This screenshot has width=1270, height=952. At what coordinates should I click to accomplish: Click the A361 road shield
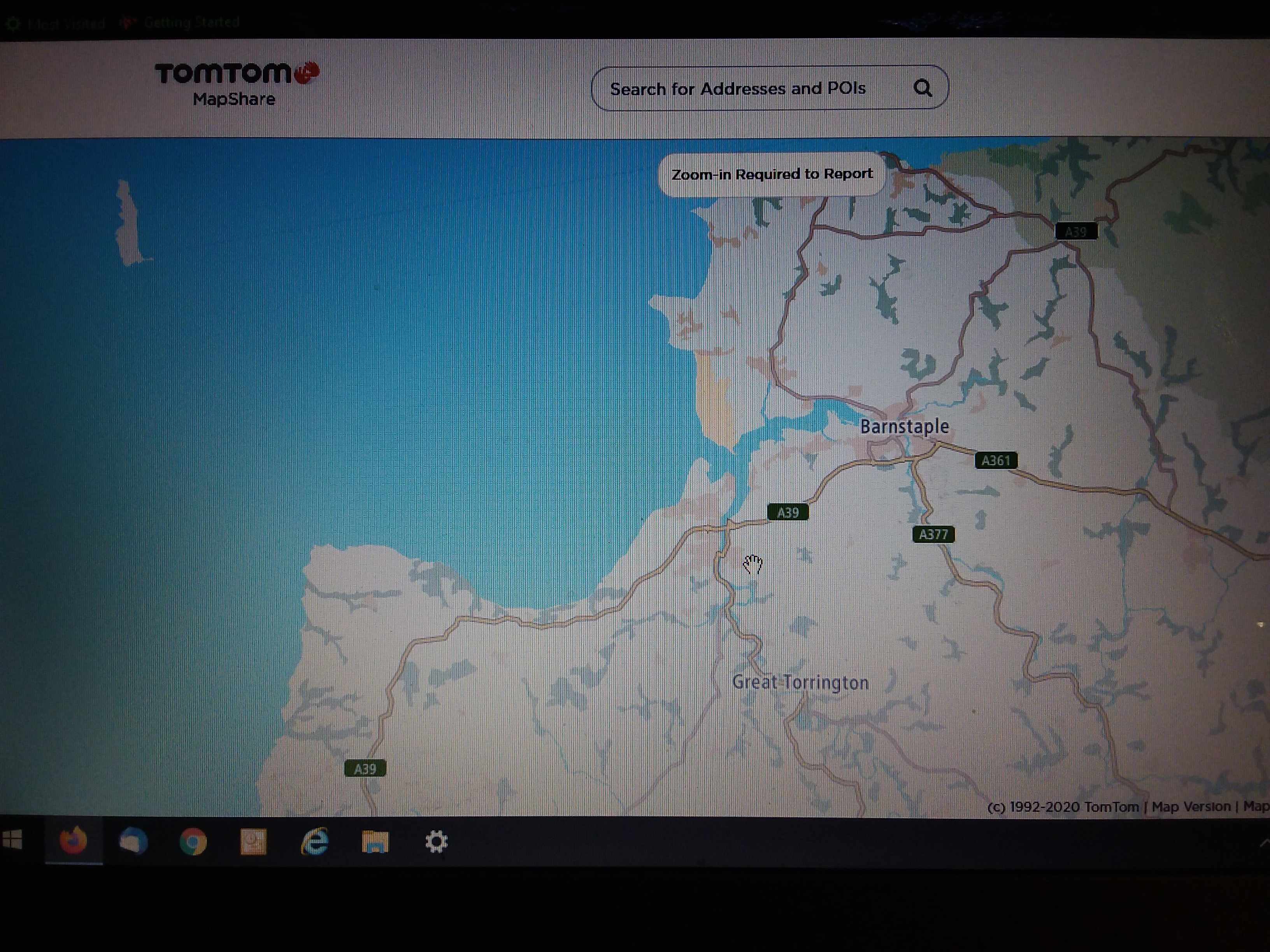click(996, 460)
